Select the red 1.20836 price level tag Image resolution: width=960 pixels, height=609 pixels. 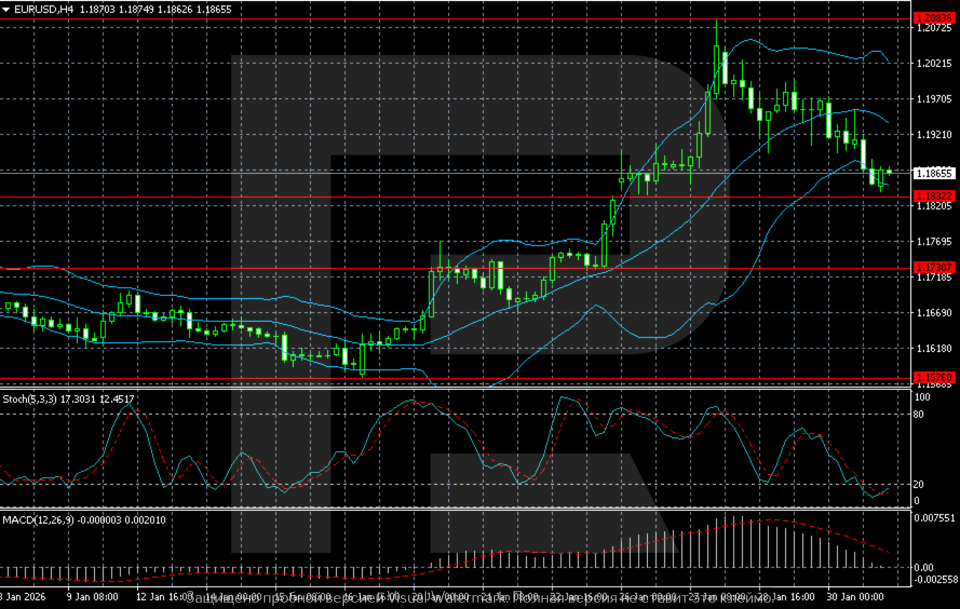pos(934,18)
